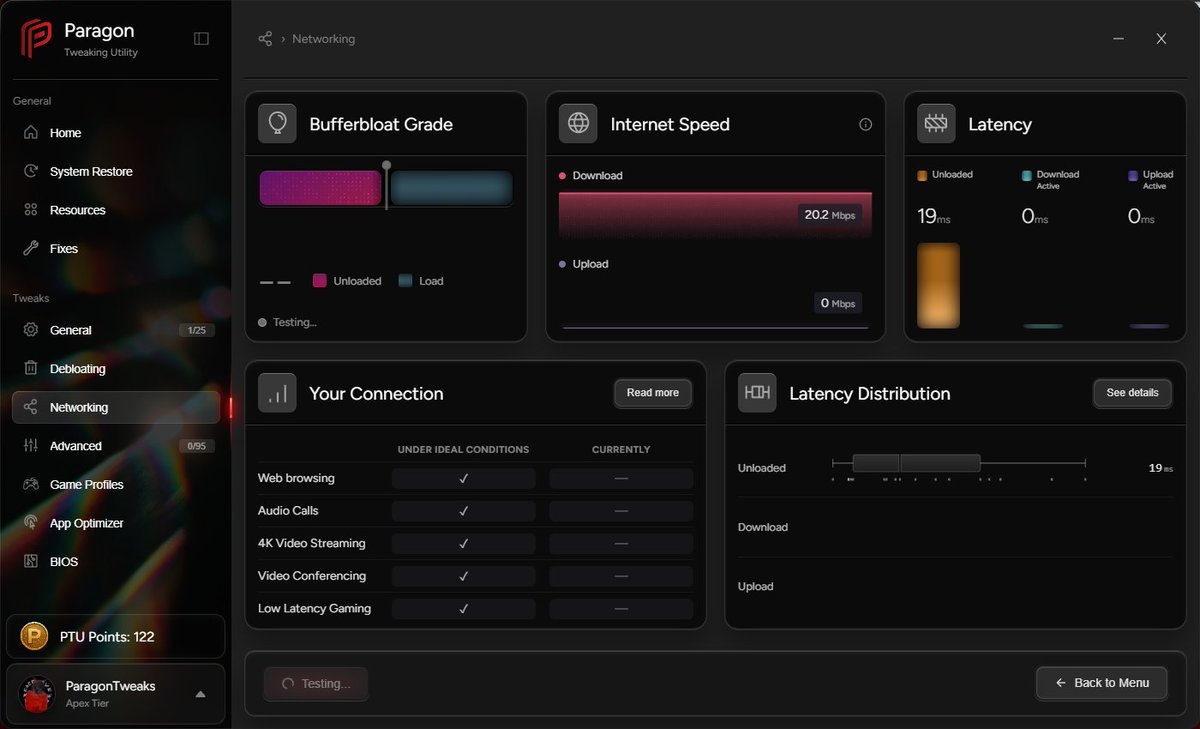Click the Game Profiles controller icon
This screenshot has height=729, width=1200.
[x=31, y=484]
